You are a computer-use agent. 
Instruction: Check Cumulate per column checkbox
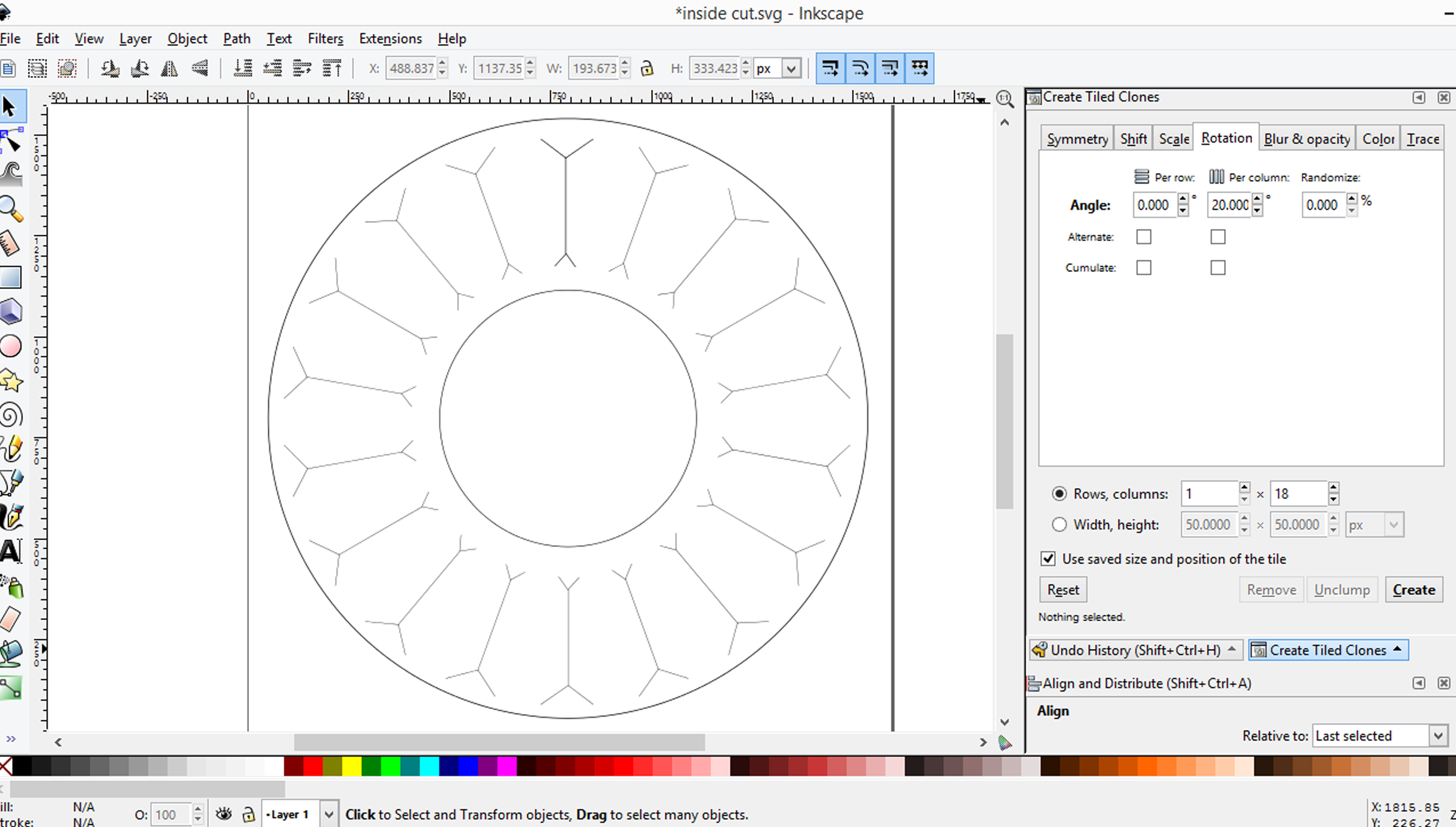pos(1217,268)
